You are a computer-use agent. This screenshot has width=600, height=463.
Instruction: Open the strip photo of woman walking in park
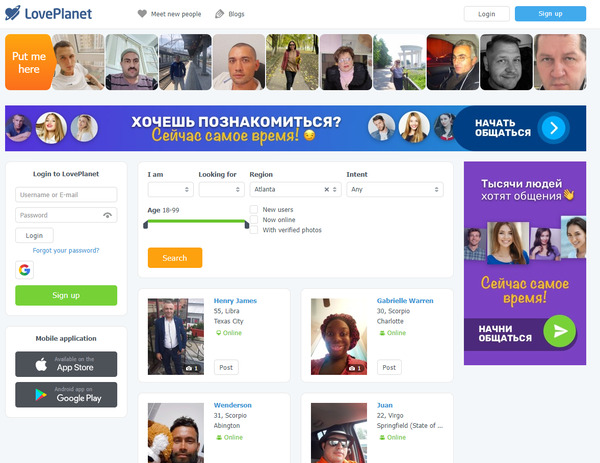click(x=292, y=62)
